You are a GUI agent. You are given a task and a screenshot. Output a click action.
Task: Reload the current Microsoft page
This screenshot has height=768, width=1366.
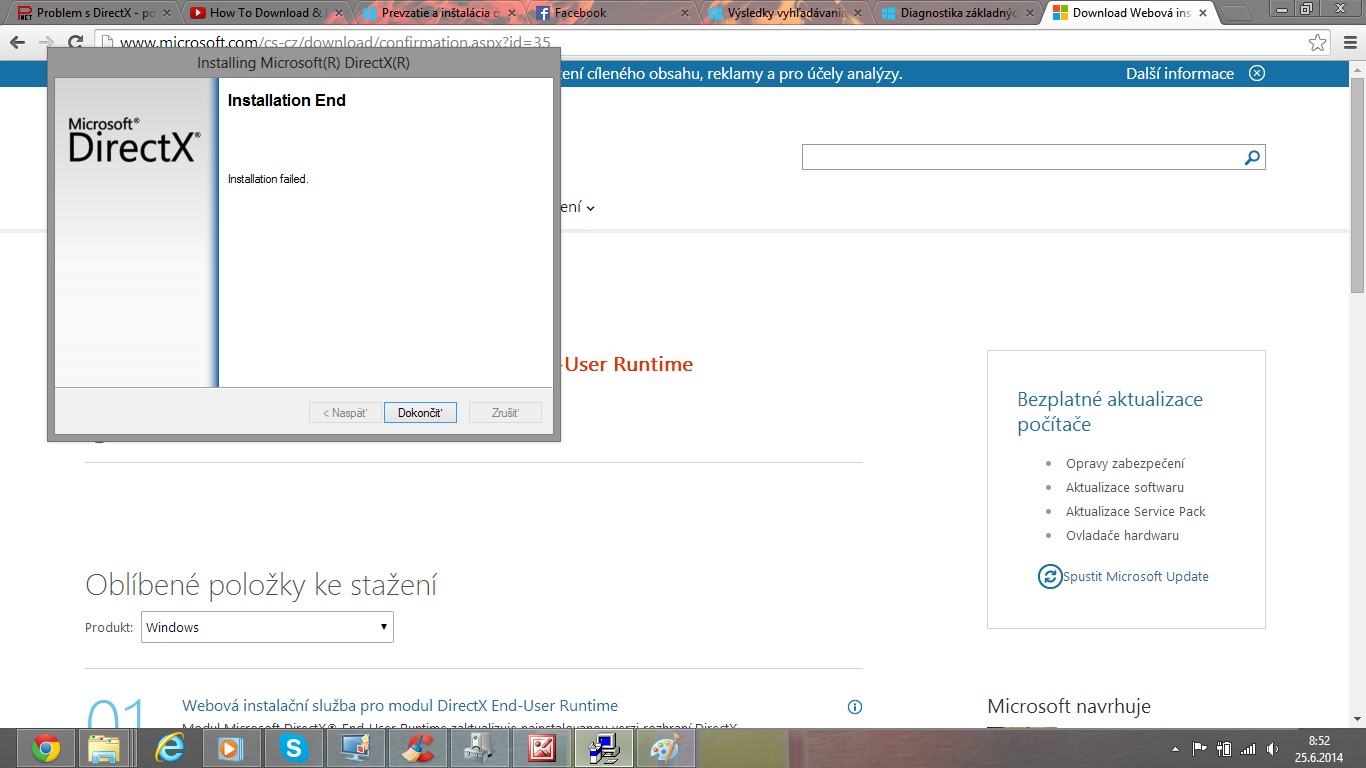click(76, 43)
